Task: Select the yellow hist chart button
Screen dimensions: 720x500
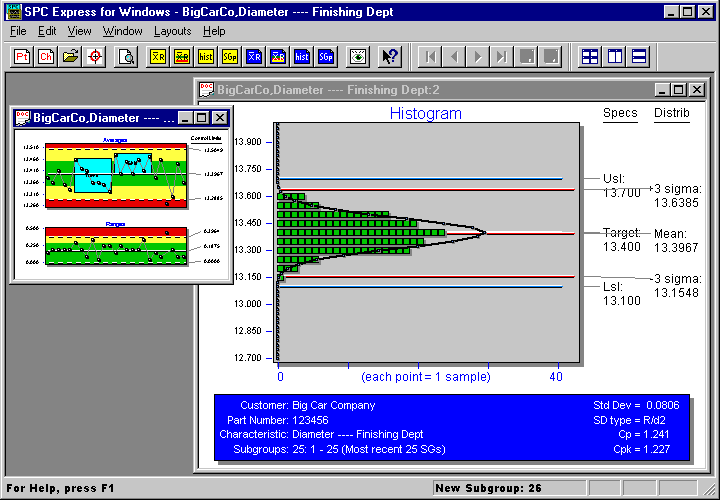Action: coord(206,56)
